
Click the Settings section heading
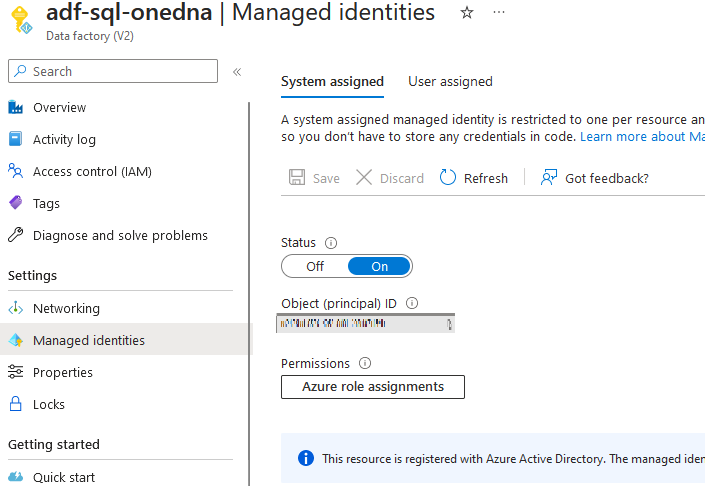coord(32,276)
